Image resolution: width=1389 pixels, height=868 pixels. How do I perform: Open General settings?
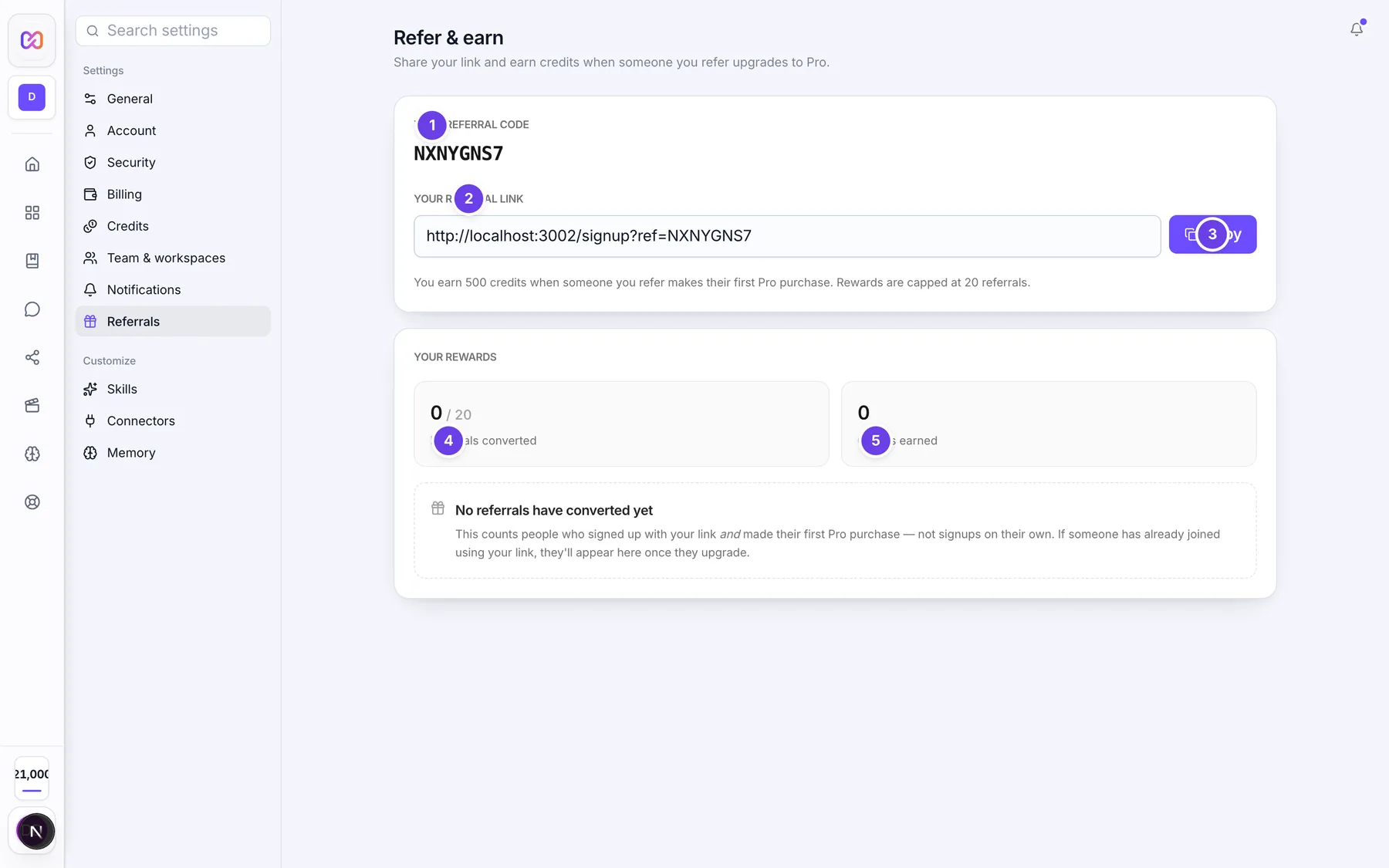pyautogui.click(x=173, y=99)
